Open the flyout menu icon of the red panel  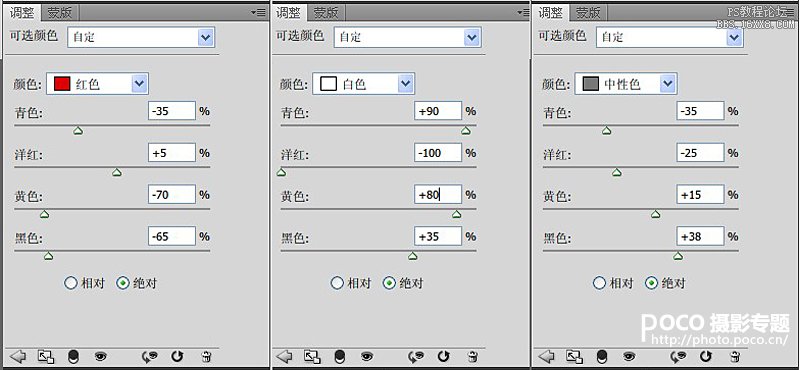(259, 12)
